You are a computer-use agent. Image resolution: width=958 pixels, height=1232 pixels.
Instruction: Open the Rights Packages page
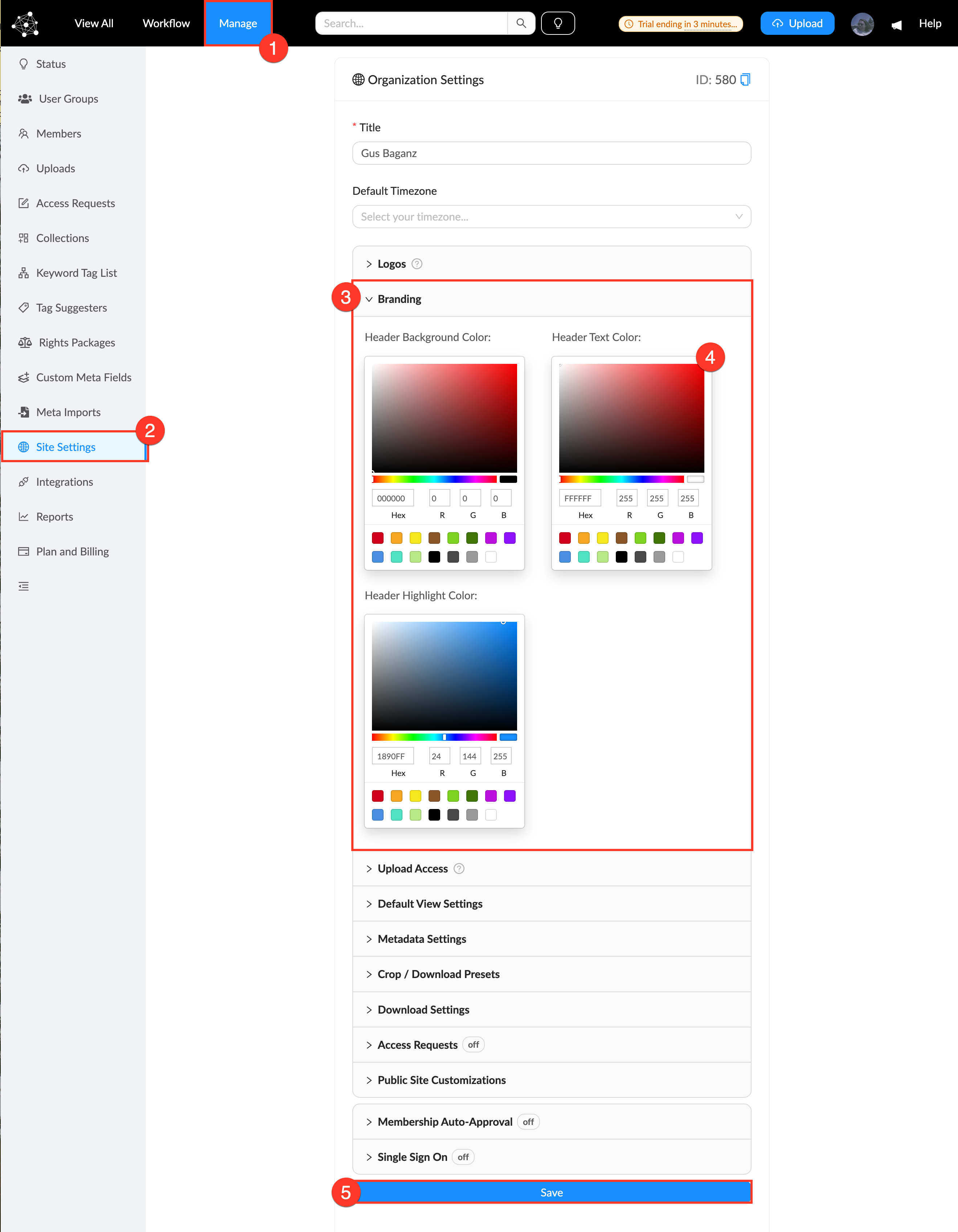pos(77,342)
